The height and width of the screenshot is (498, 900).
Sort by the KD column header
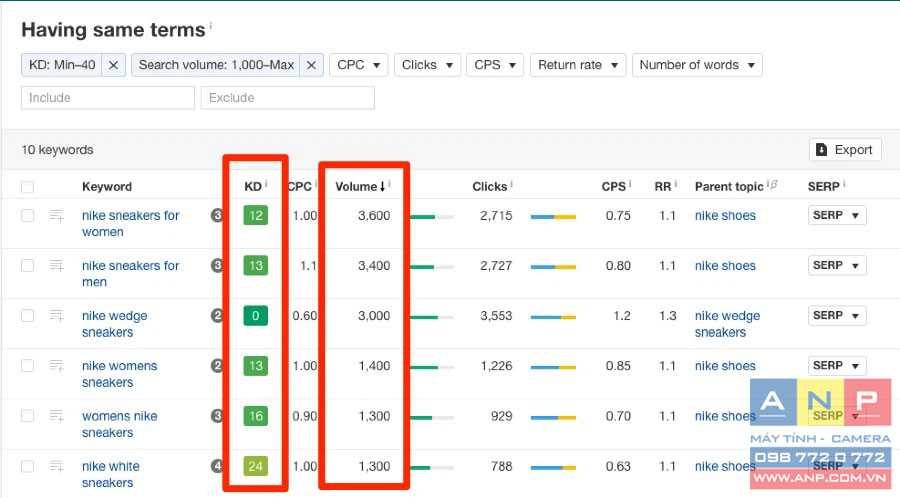click(x=253, y=186)
